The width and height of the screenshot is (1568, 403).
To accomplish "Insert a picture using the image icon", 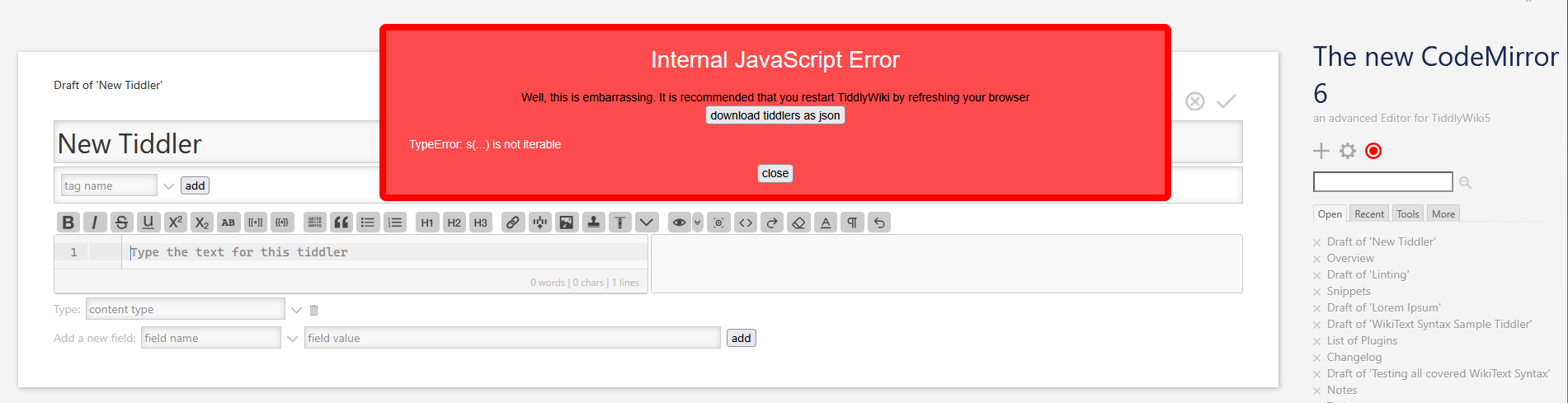I will 567,223.
